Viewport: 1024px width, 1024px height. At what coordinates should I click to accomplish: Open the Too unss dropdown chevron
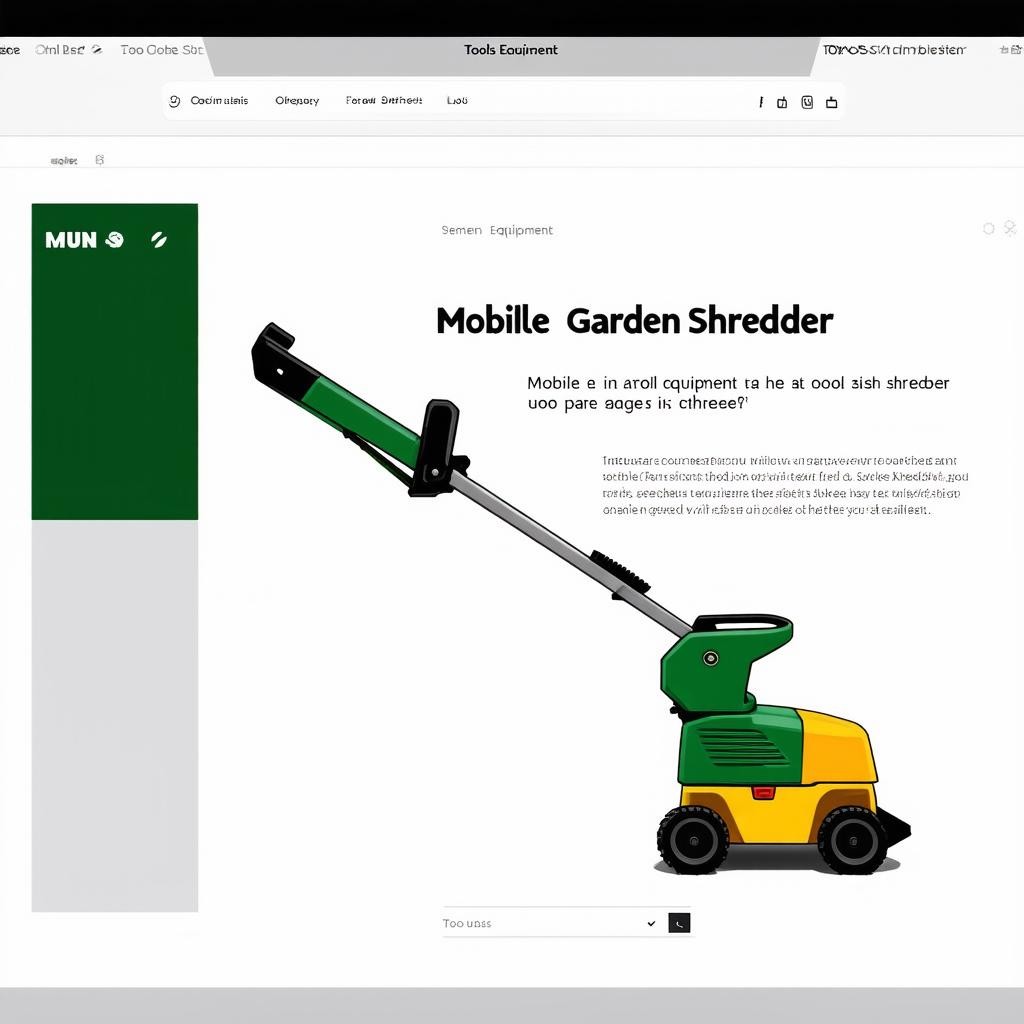click(x=651, y=923)
